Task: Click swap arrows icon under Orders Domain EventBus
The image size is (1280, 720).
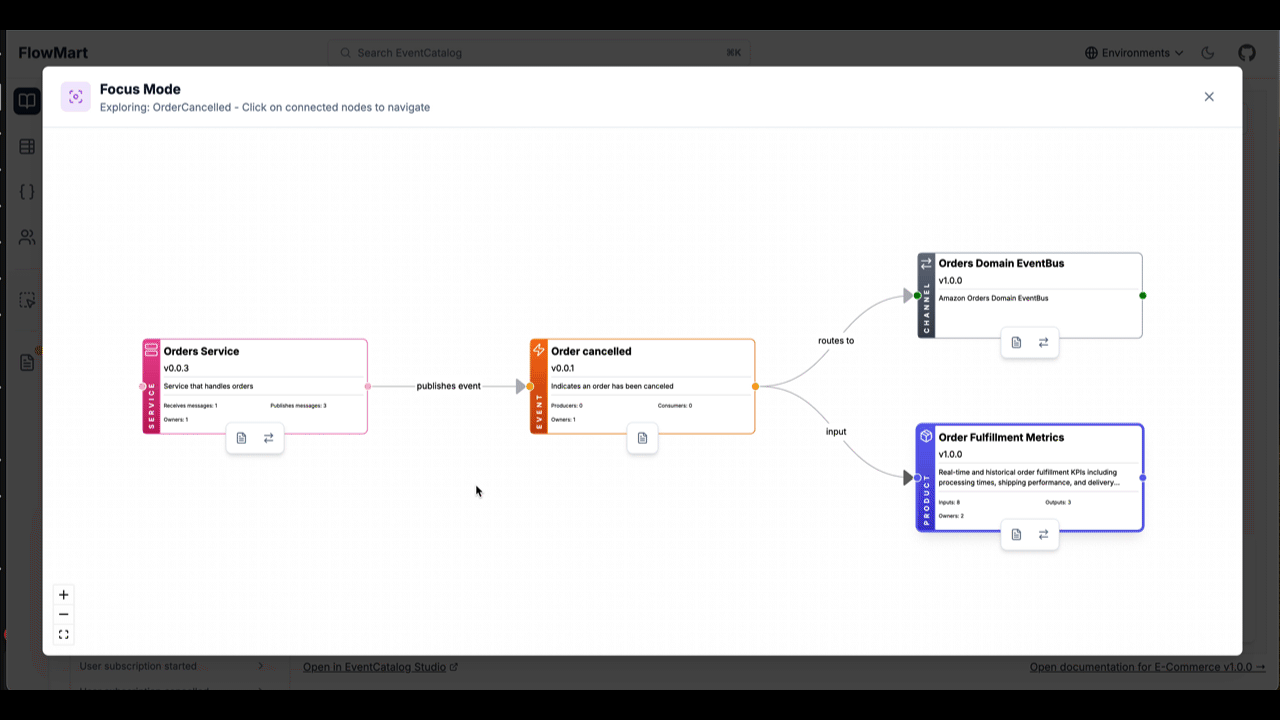Action: (1043, 342)
